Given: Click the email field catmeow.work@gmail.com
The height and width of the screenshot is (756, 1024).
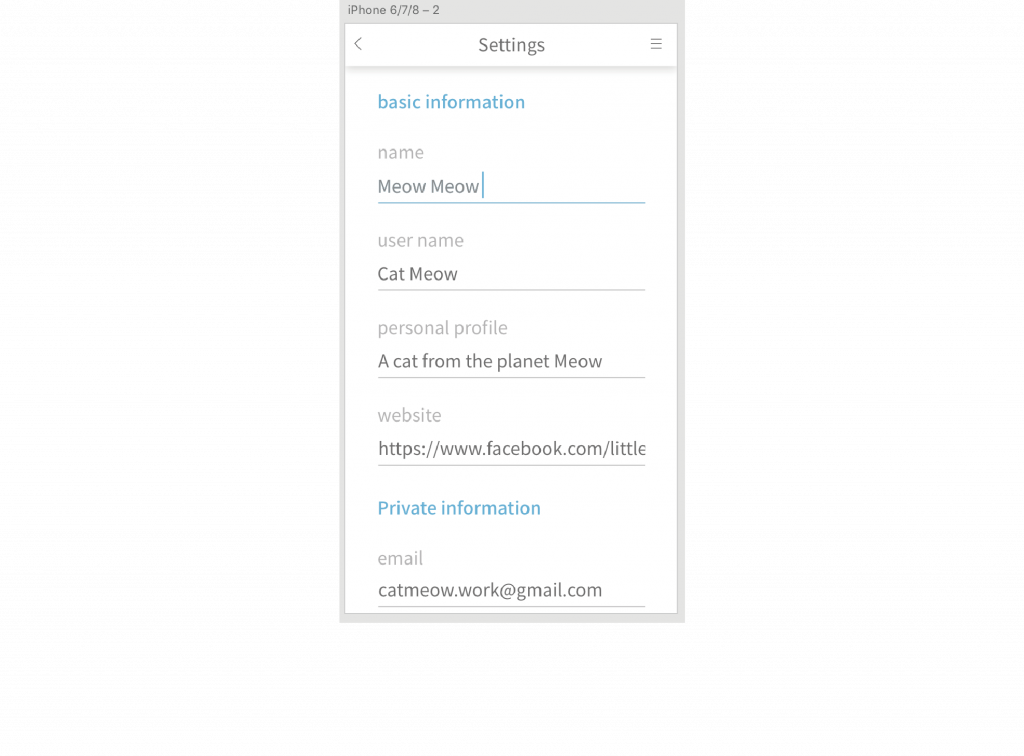Looking at the screenshot, I should (511, 591).
